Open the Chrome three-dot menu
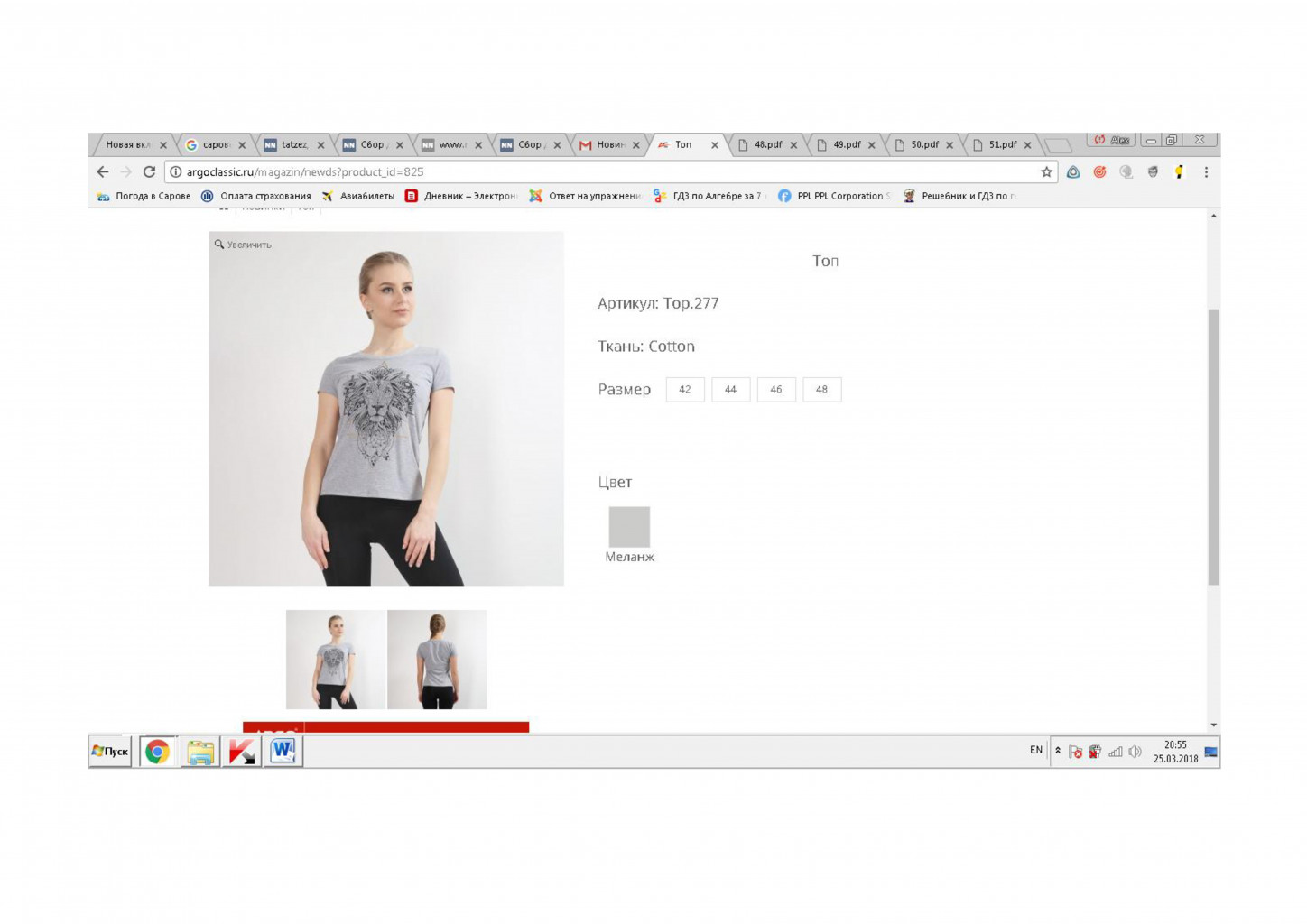Screen dimensions: 1307x924 click(1206, 171)
